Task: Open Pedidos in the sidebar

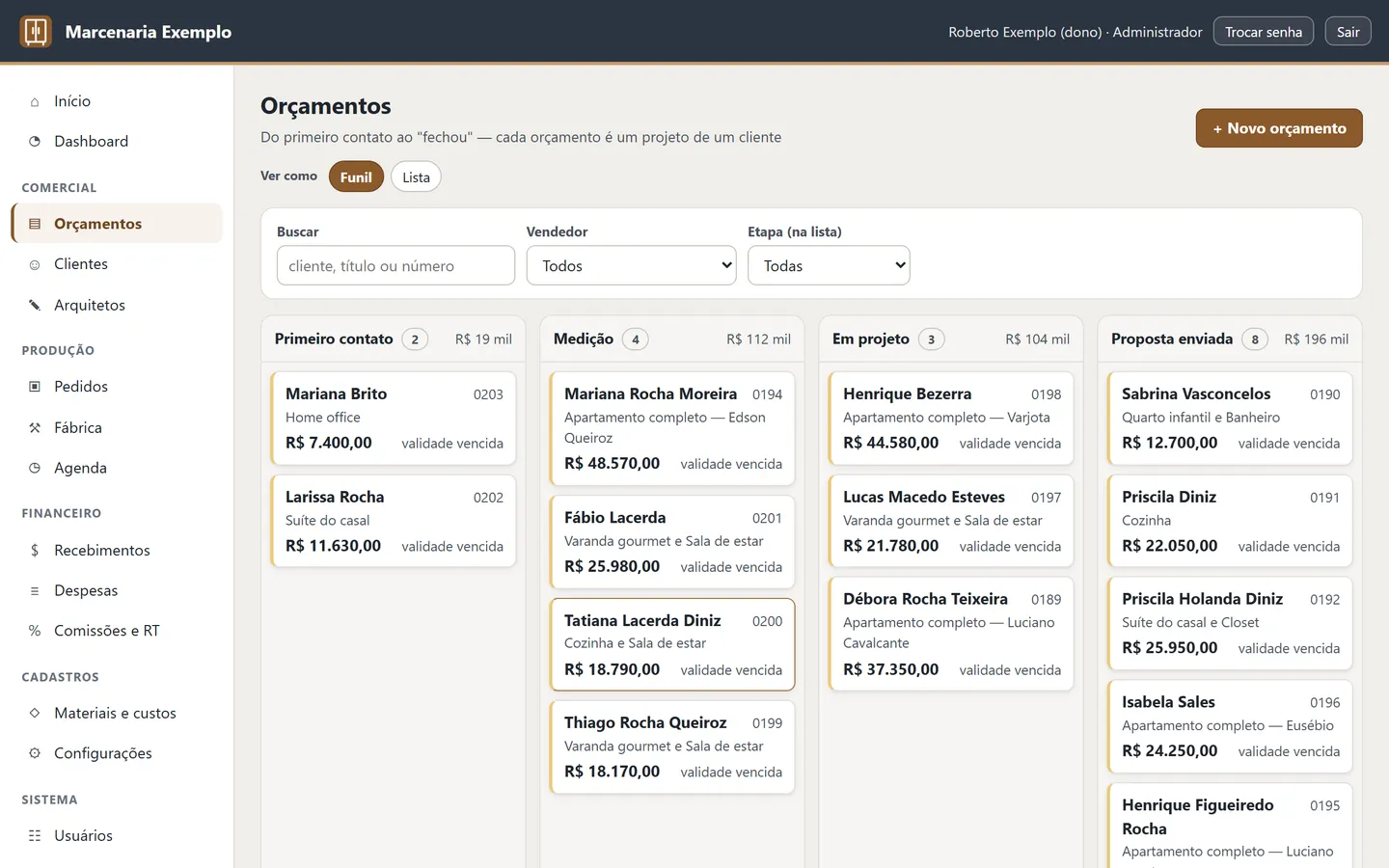Action: click(x=117, y=387)
